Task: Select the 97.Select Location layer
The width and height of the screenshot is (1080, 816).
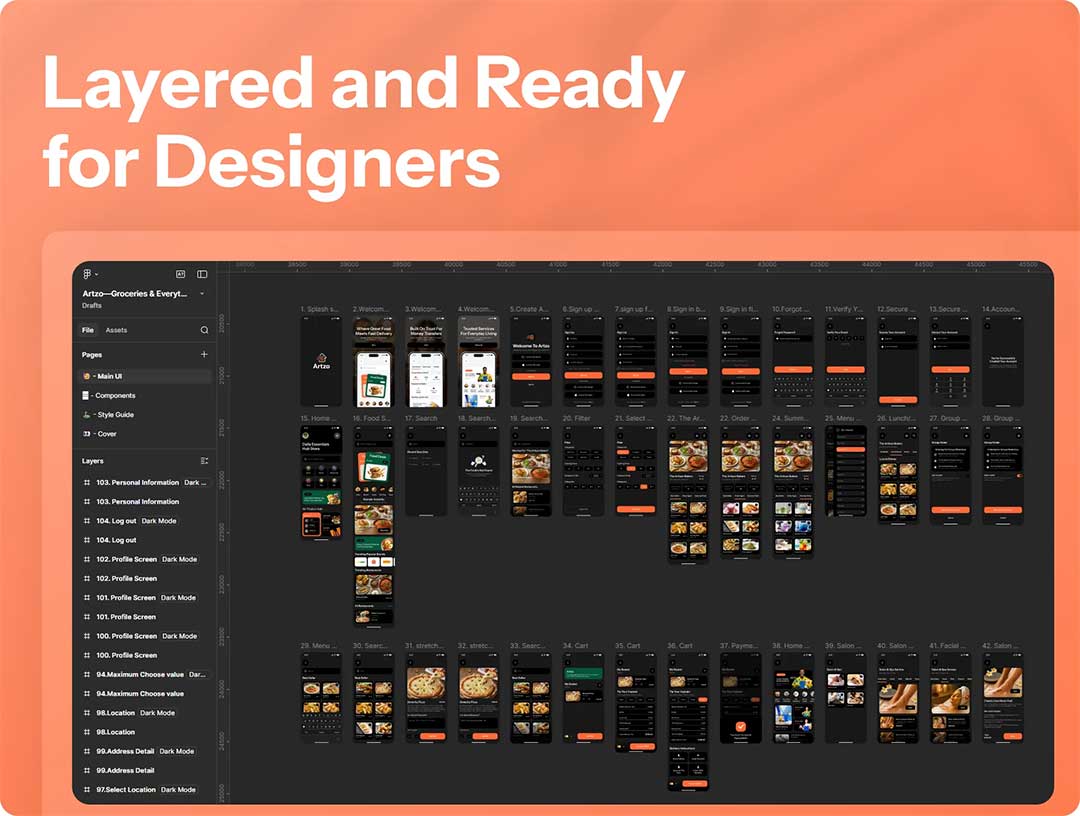Action: [x=125, y=790]
